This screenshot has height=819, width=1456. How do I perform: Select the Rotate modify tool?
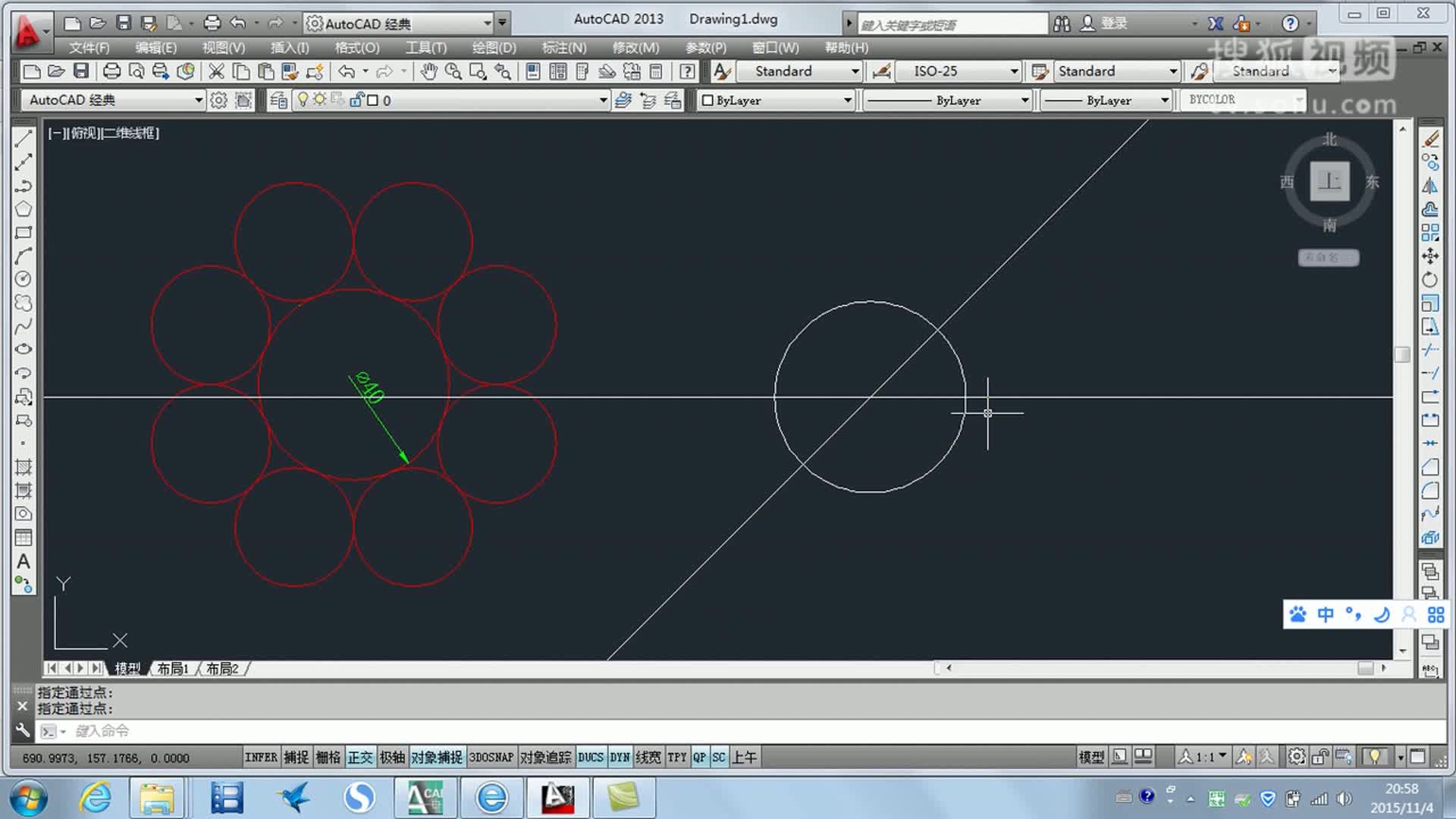pos(1429,279)
